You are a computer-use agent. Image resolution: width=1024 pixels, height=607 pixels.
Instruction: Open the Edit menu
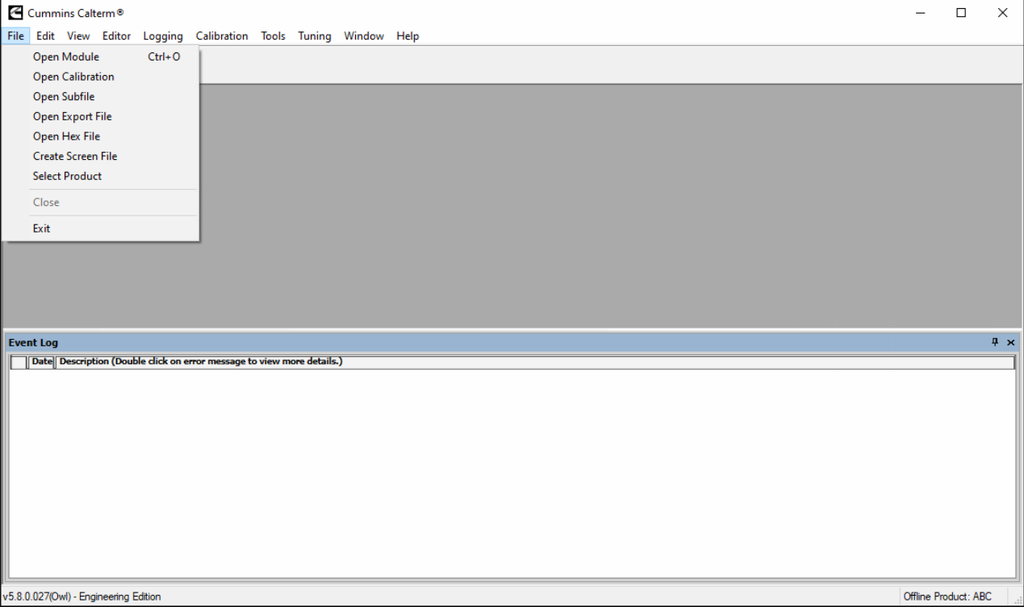coord(45,36)
